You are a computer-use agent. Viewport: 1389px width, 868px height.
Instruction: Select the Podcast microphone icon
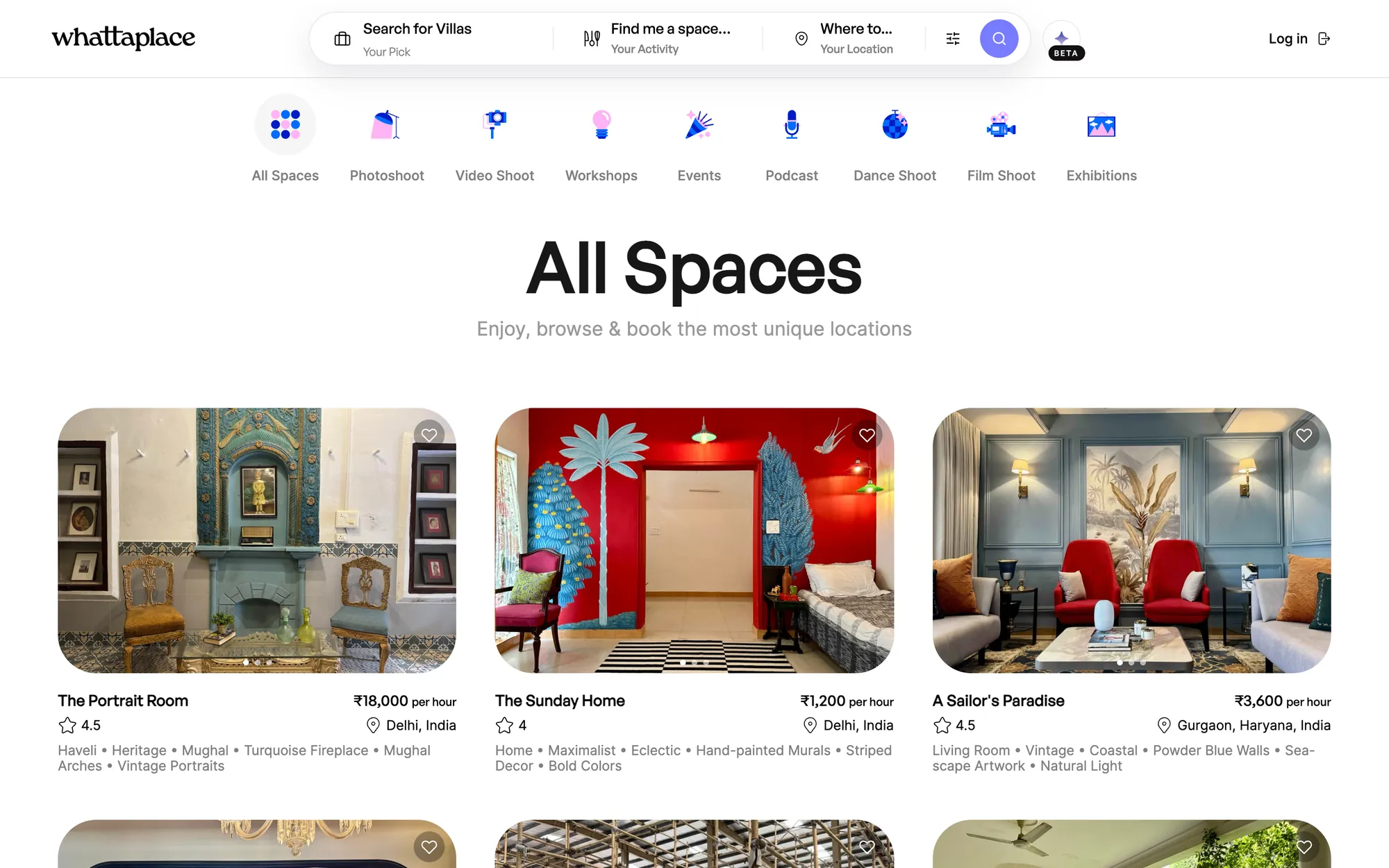pos(792,125)
